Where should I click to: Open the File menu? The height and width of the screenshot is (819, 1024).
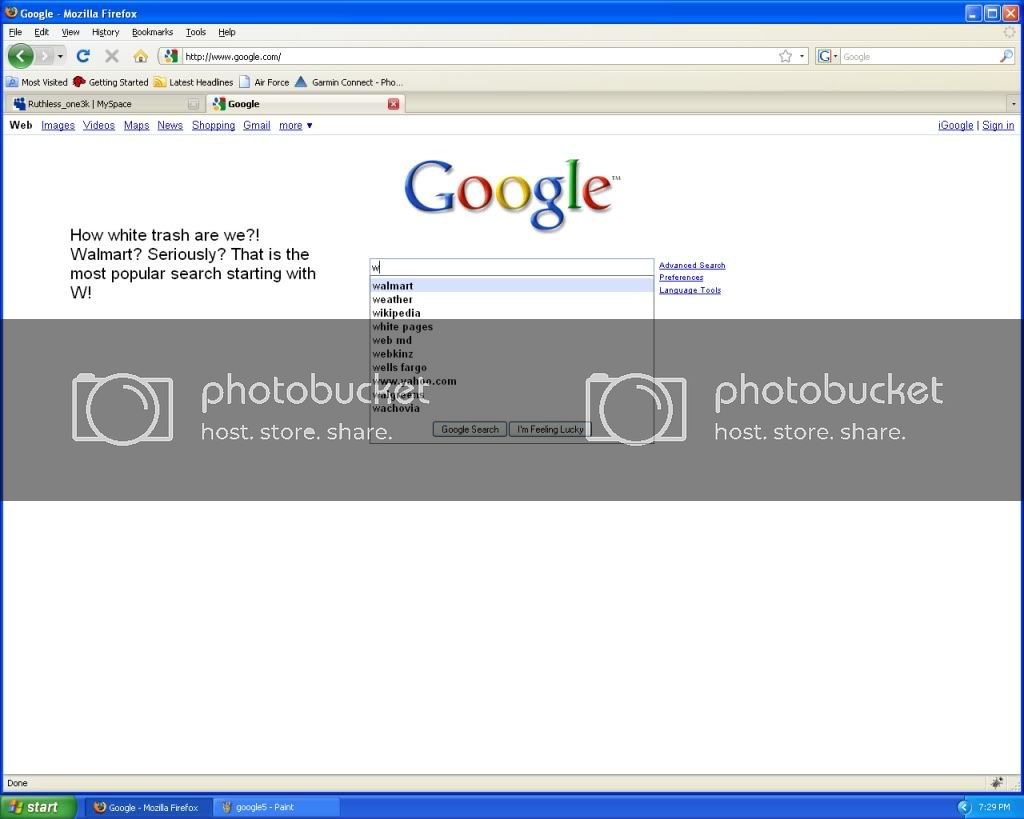(x=15, y=32)
